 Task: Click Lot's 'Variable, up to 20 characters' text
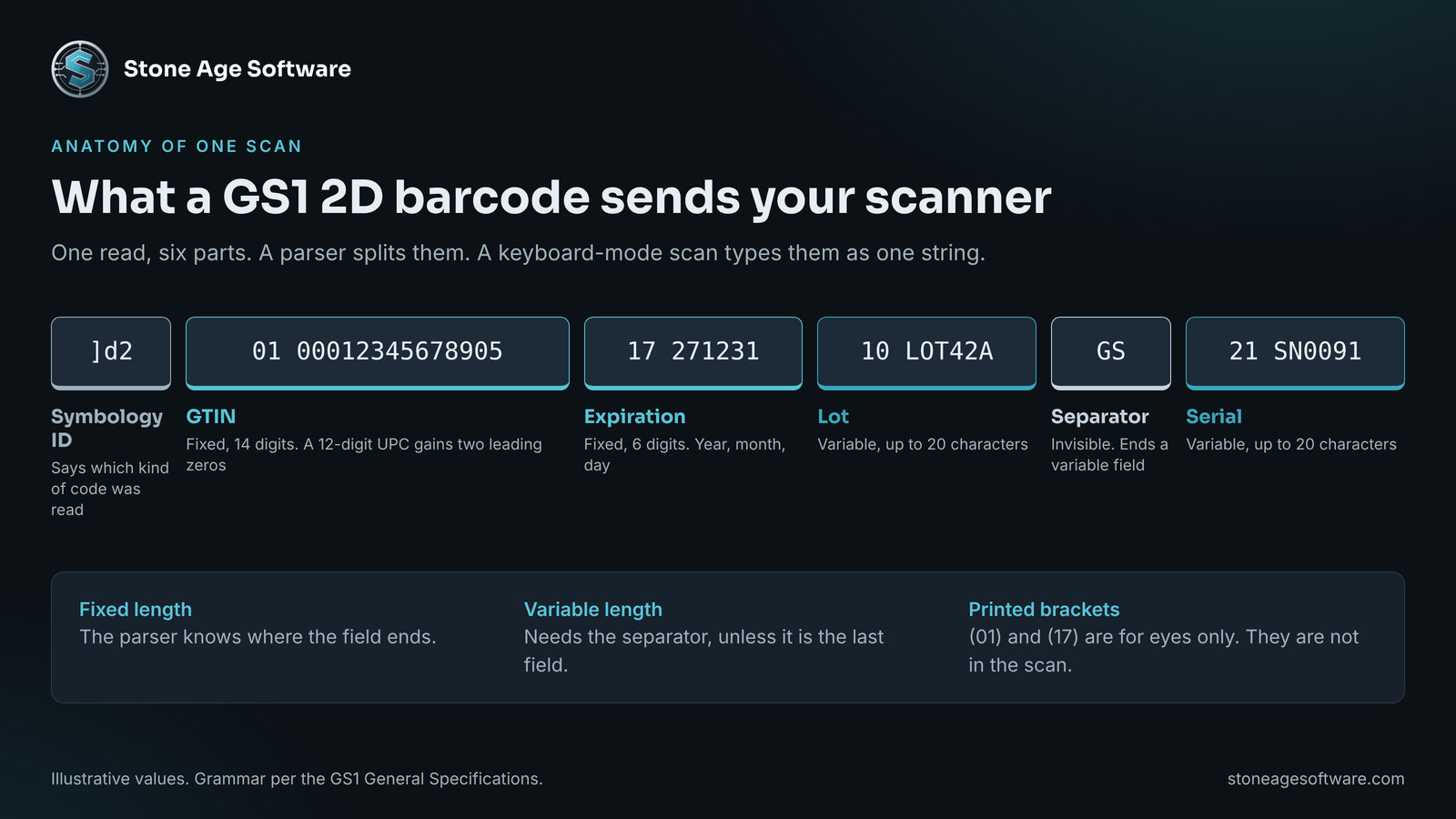click(923, 444)
